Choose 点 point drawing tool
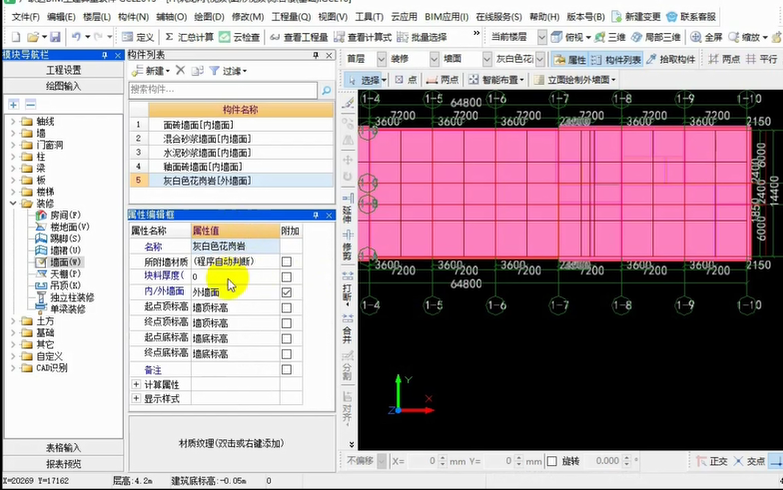 click(x=406, y=79)
